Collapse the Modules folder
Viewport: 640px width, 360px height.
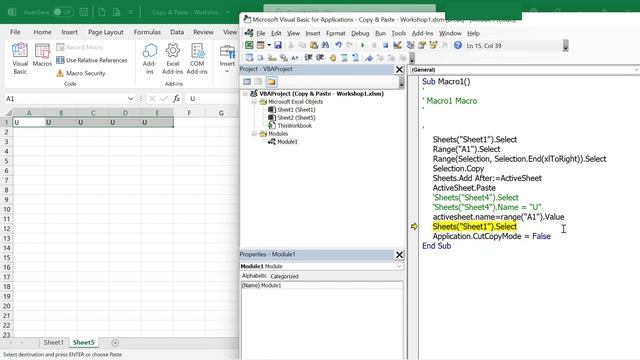tap(254, 133)
